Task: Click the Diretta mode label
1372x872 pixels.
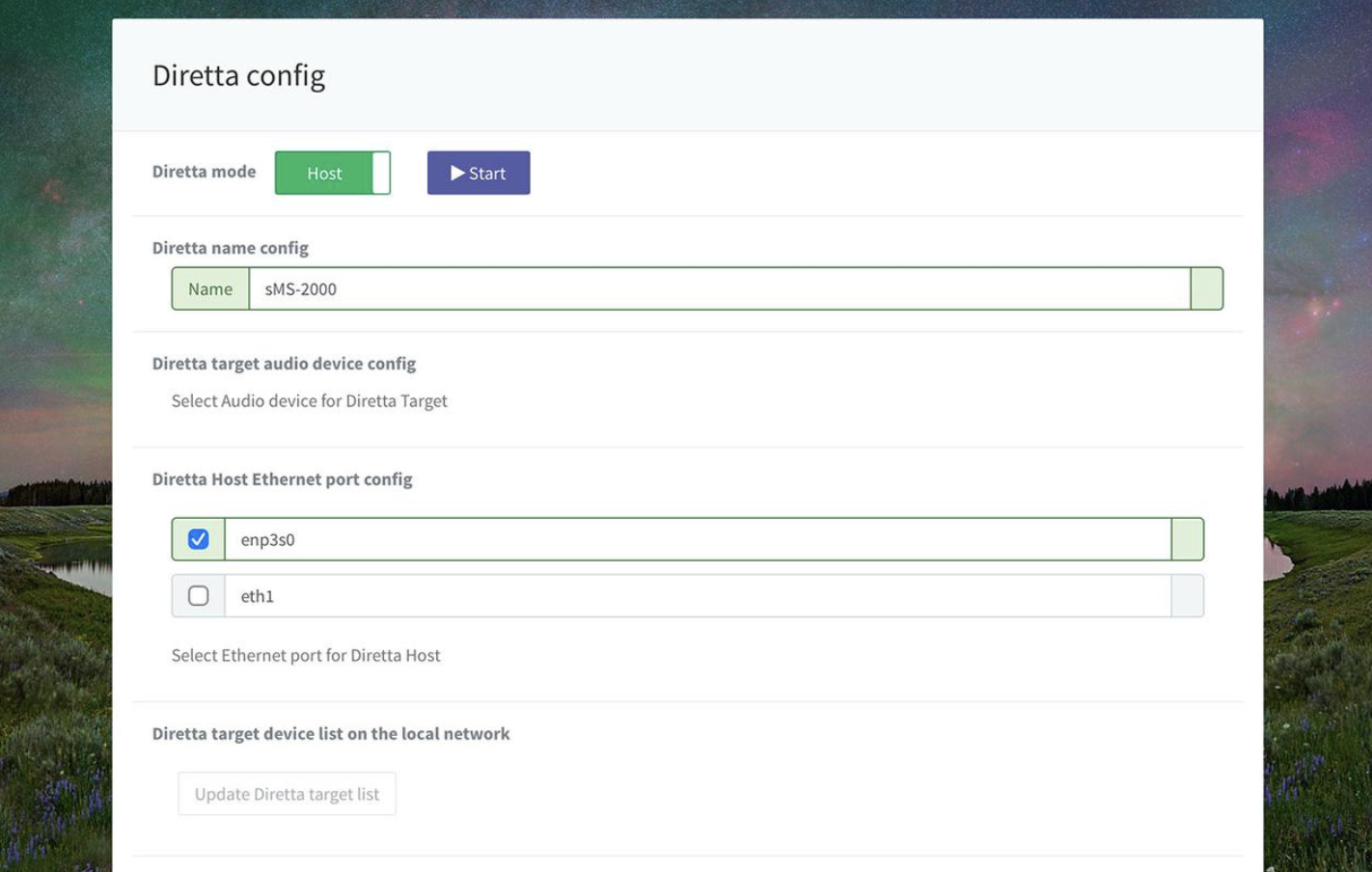Action: pyautogui.click(x=204, y=172)
